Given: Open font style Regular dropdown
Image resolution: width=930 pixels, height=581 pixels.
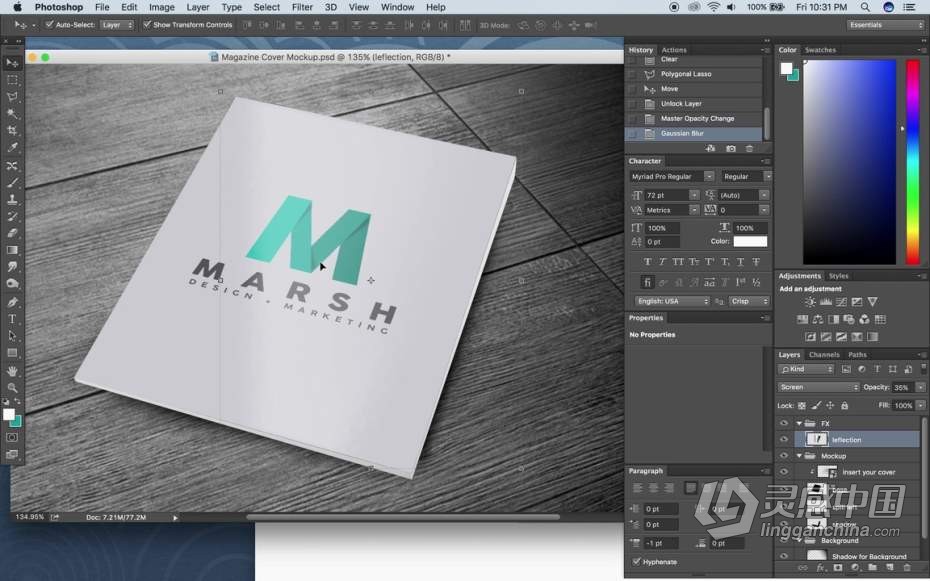Looking at the screenshot, I should pyautogui.click(x=746, y=177).
